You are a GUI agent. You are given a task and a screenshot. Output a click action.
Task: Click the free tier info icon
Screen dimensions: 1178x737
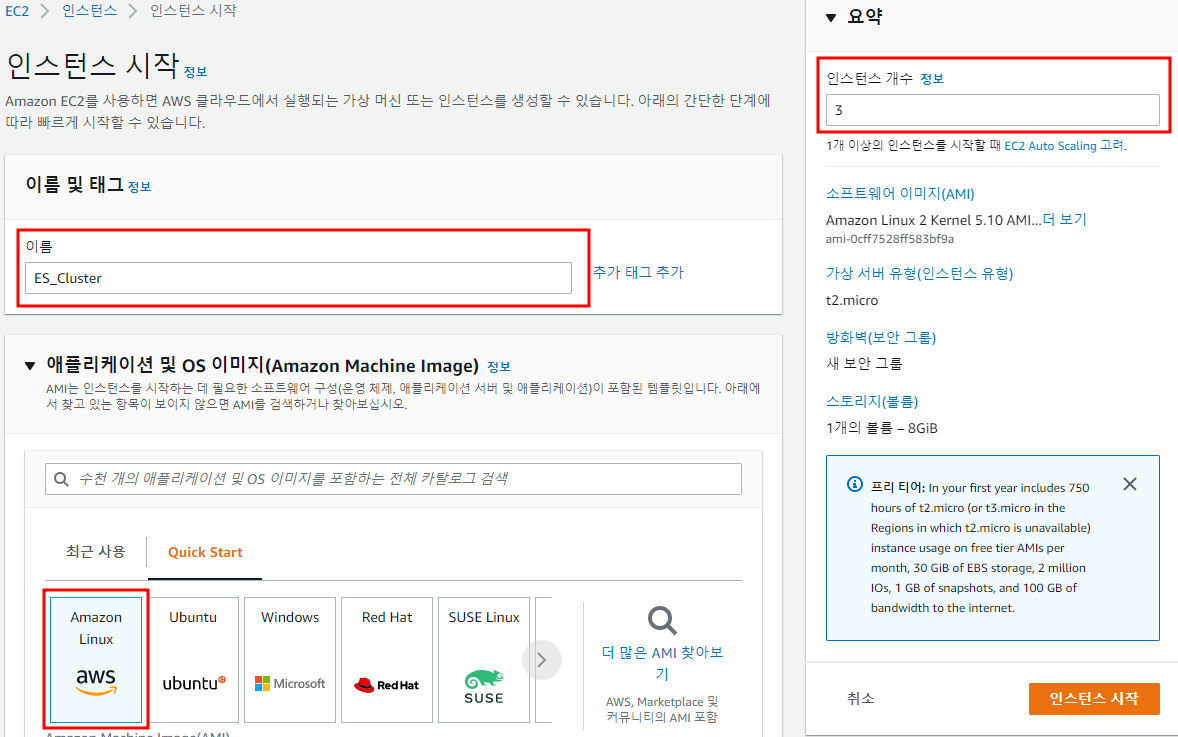pyautogui.click(x=855, y=485)
